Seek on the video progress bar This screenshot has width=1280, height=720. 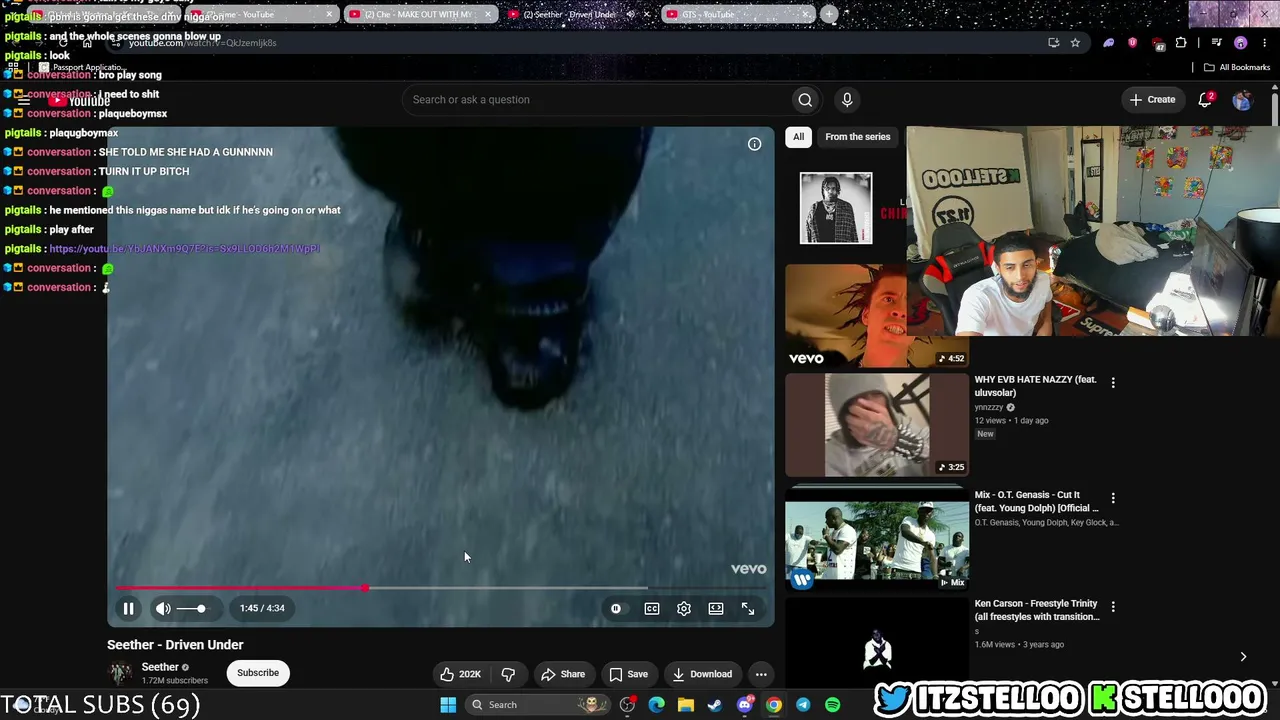click(x=441, y=588)
